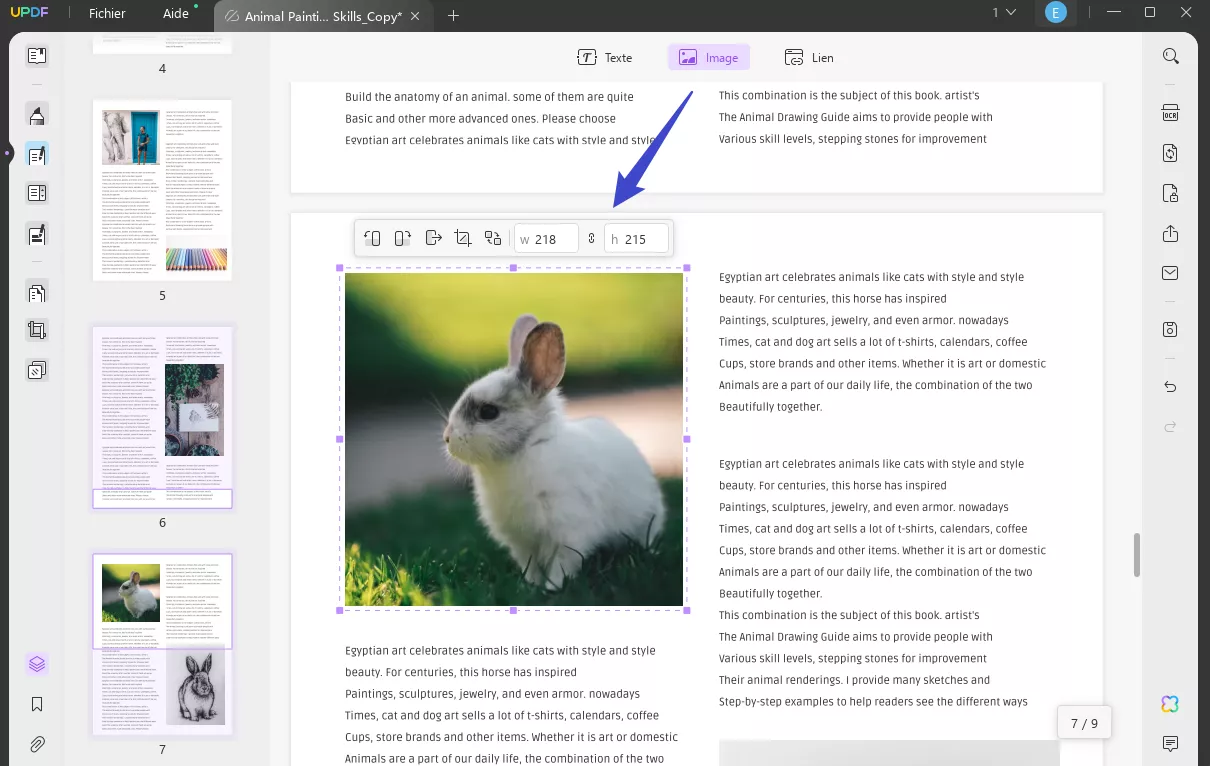Share the file via share icon
Image resolution: width=1210 pixels, height=766 pixels.
pos(1171,233)
